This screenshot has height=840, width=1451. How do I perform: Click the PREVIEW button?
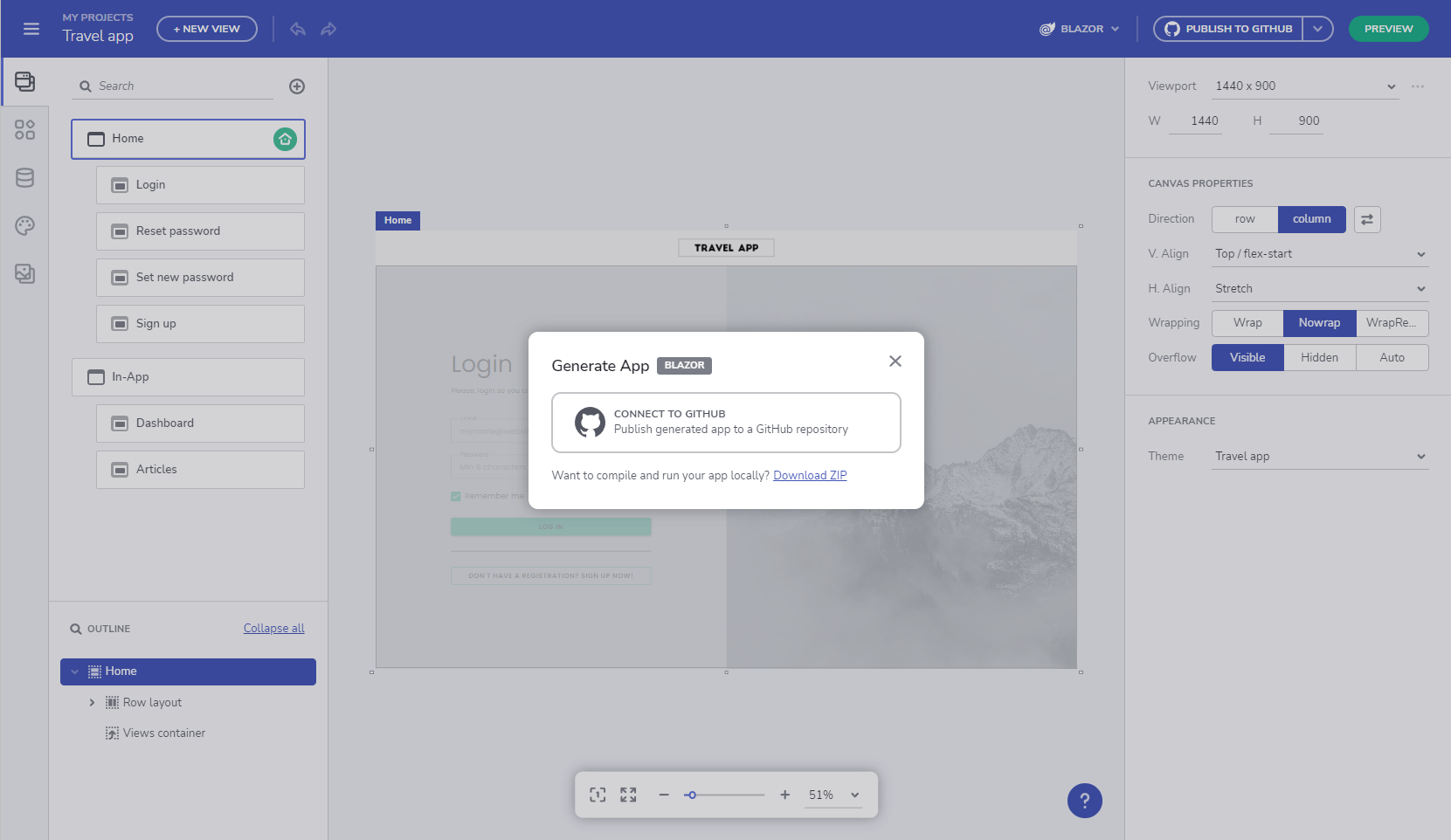(1388, 28)
